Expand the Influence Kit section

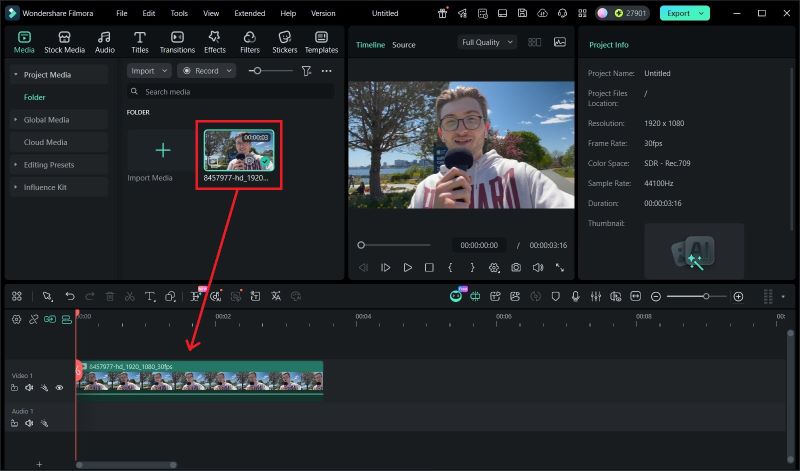(16, 187)
